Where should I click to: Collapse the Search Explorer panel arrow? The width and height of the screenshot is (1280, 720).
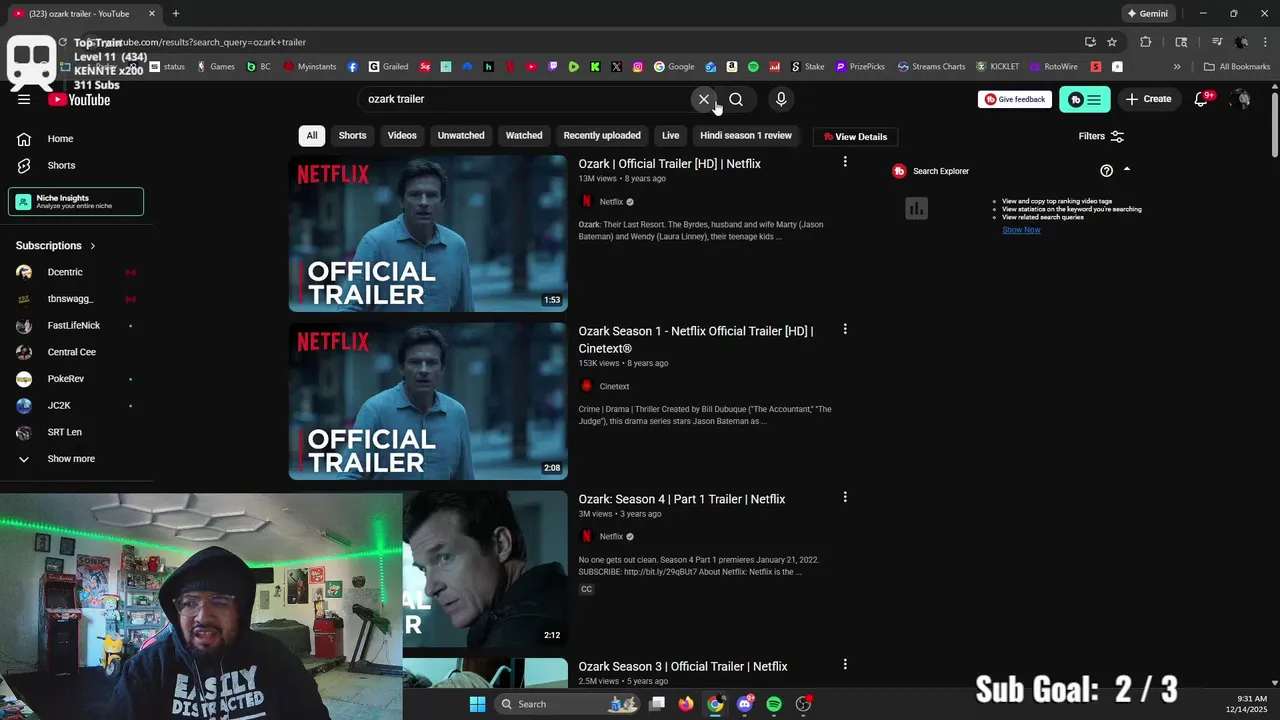click(1127, 170)
